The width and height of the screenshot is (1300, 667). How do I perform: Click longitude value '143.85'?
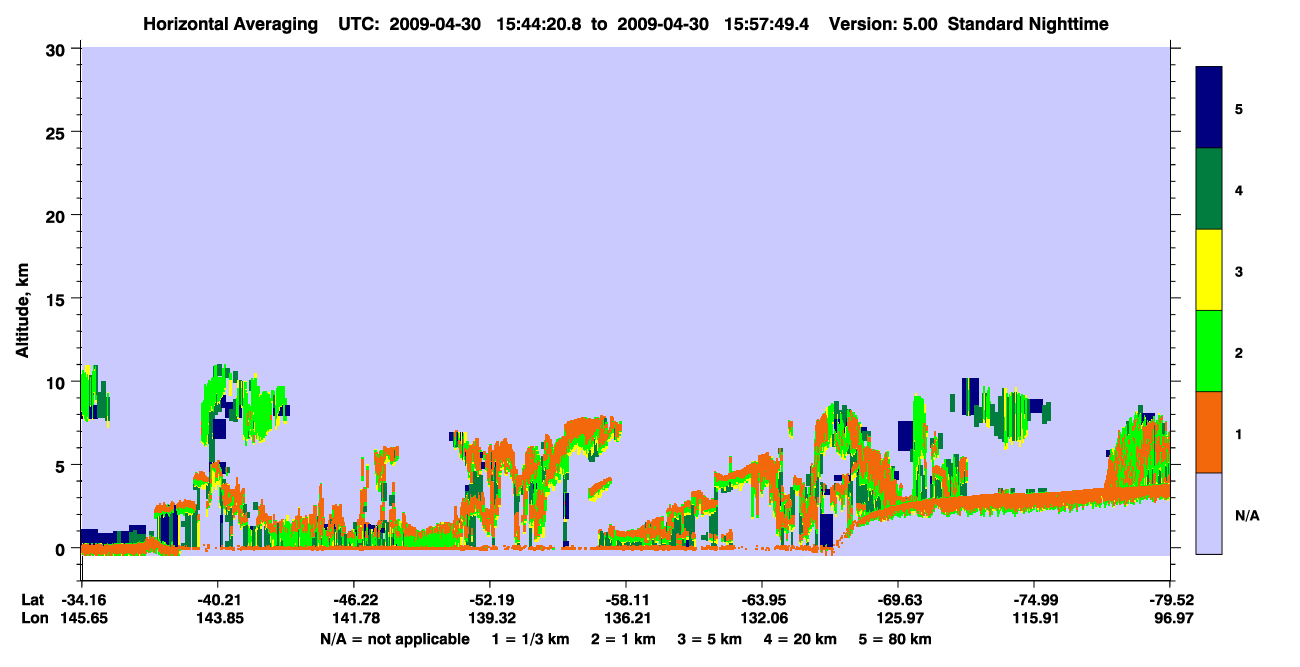[x=218, y=618]
